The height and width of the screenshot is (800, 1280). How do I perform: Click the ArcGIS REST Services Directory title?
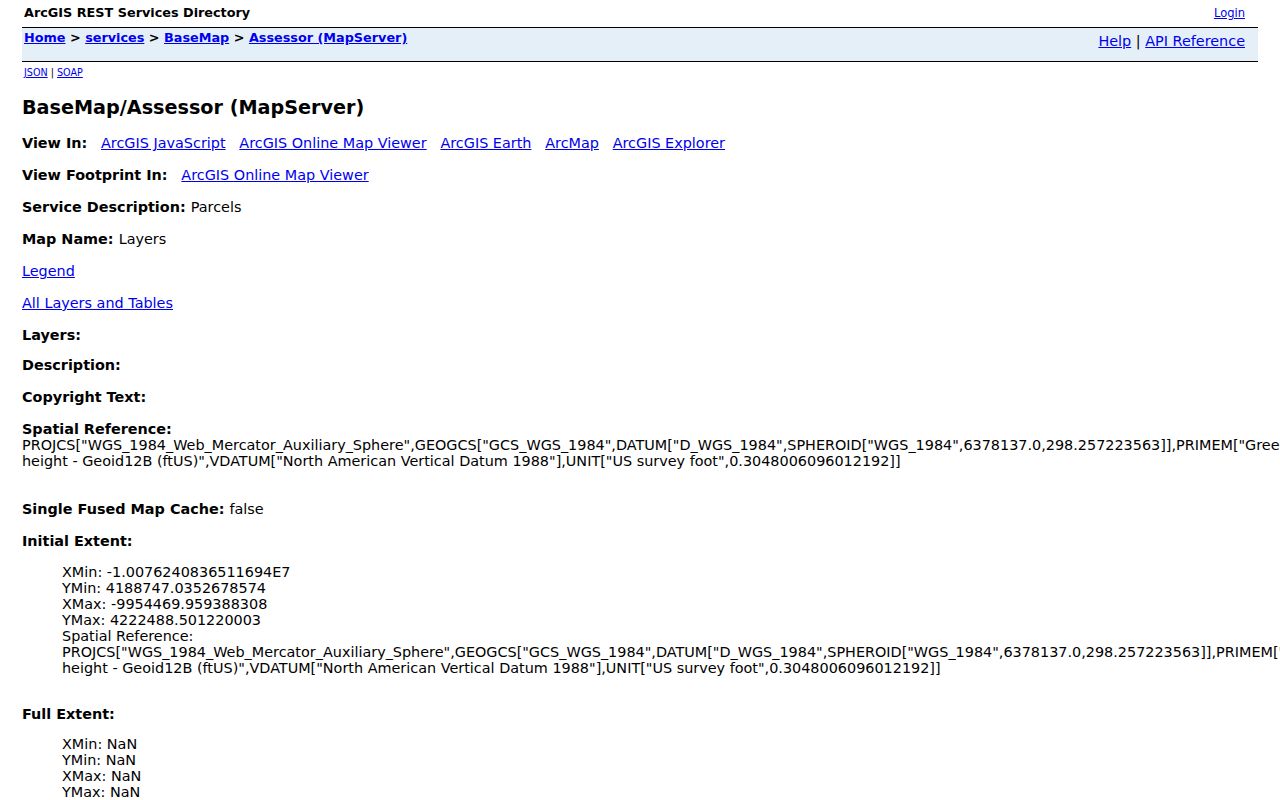pos(137,13)
